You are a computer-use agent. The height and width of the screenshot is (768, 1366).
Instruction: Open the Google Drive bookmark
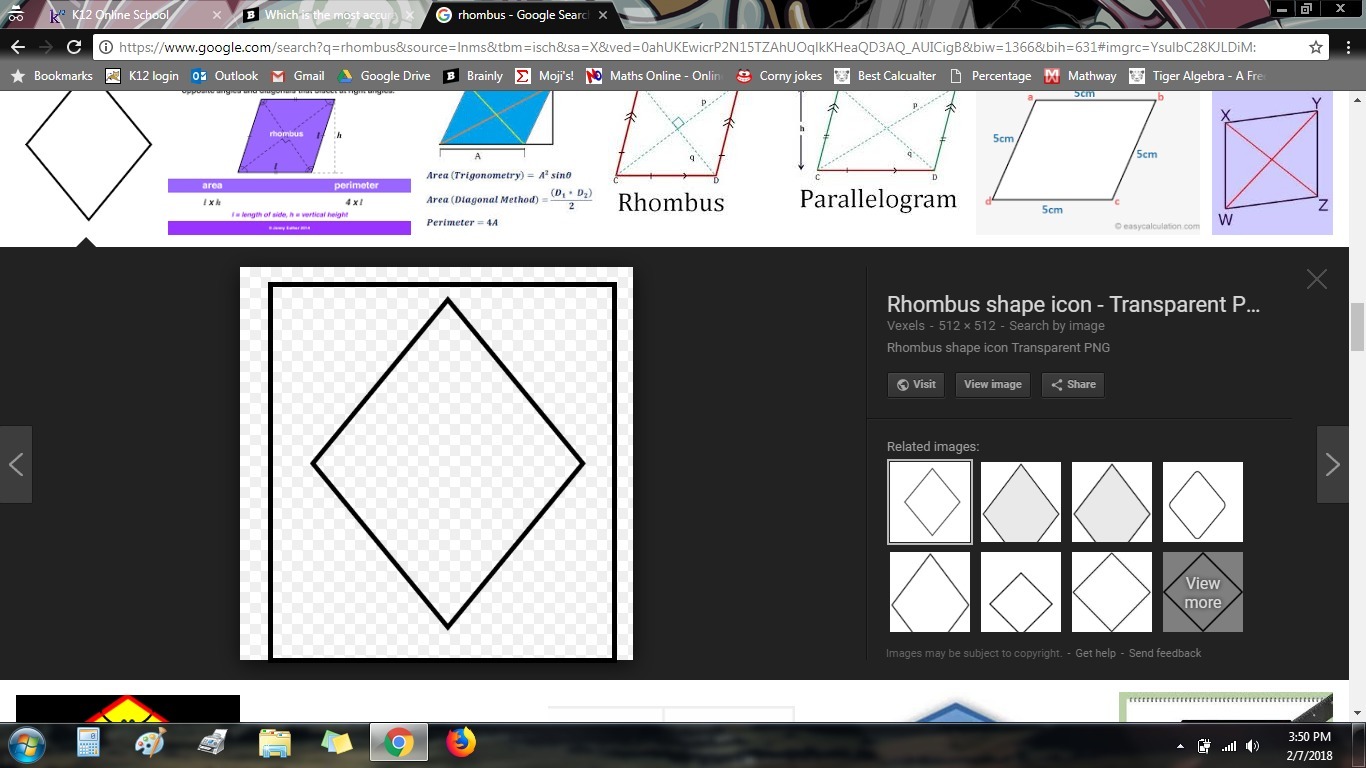click(x=384, y=76)
